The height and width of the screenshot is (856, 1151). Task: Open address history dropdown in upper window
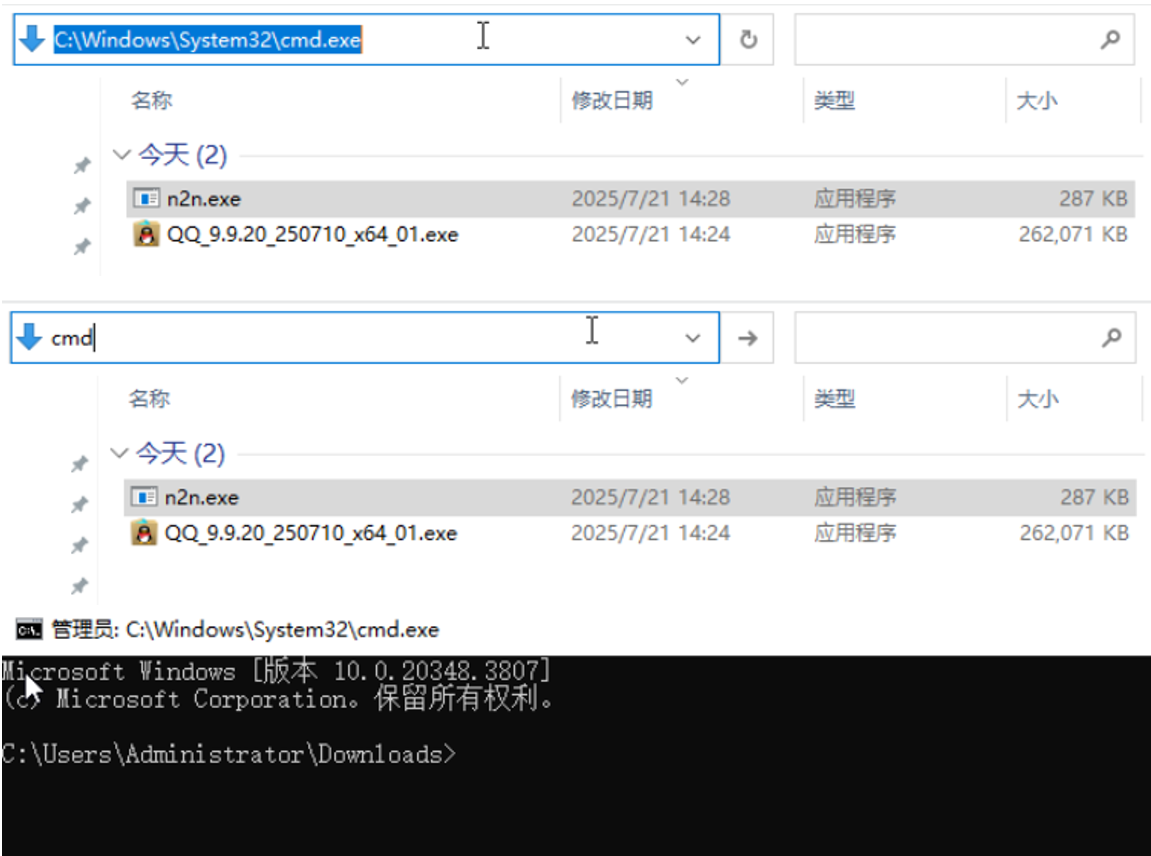pyautogui.click(x=693, y=40)
